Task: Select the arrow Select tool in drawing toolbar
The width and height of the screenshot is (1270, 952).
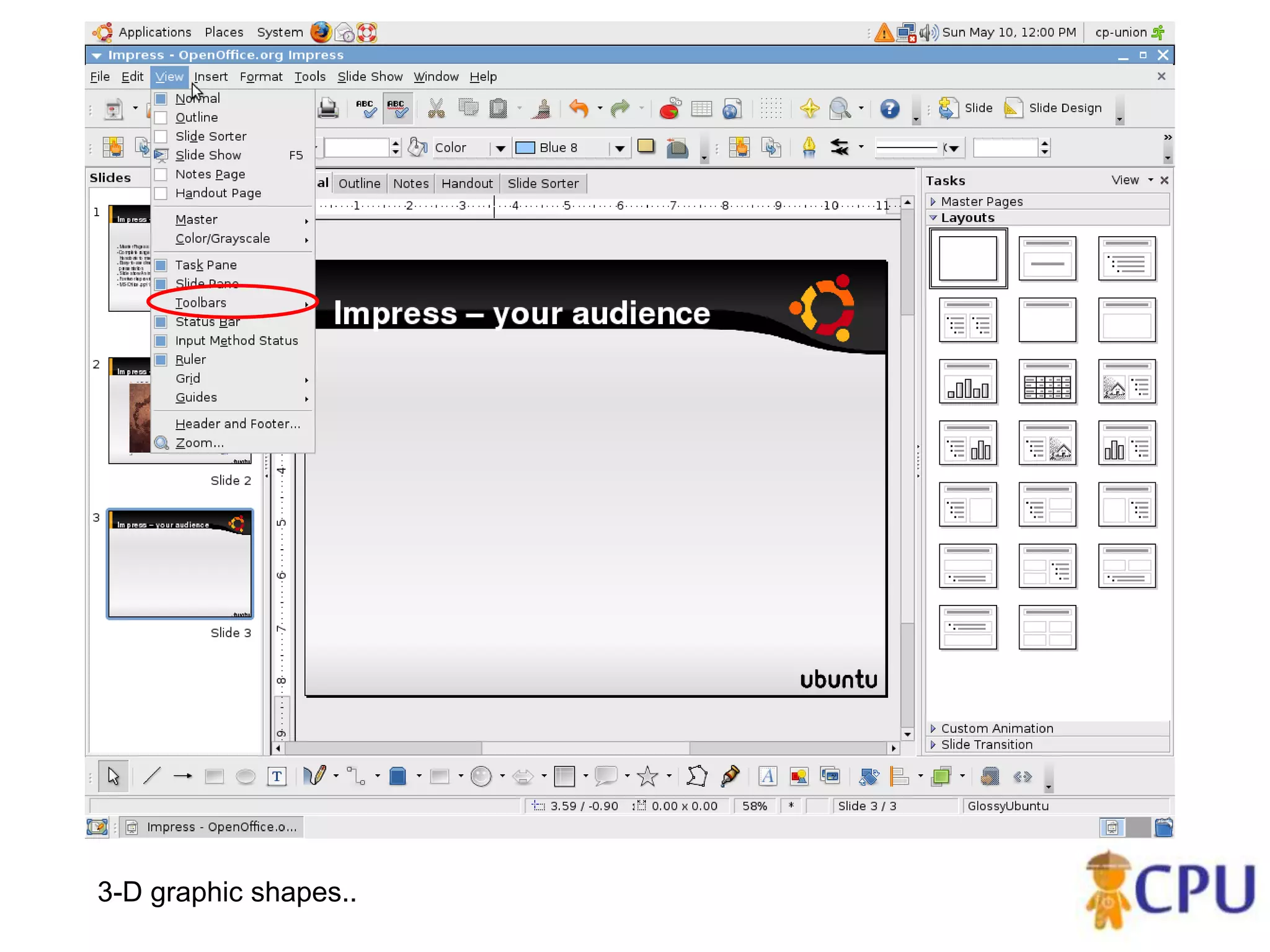Action: click(113, 776)
